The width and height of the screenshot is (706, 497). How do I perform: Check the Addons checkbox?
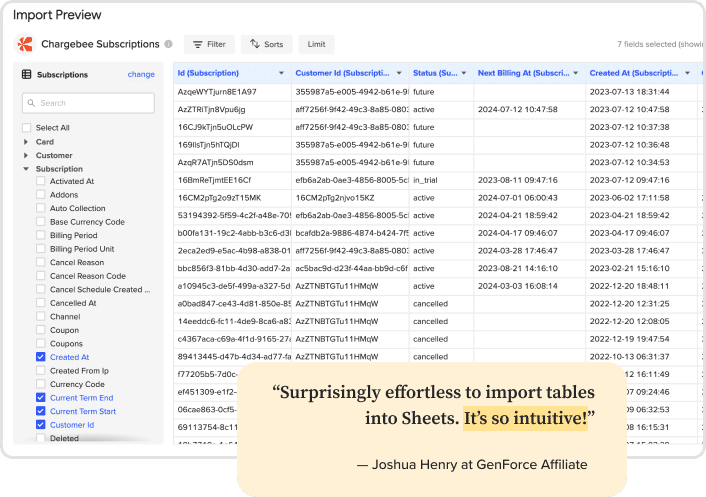click(41, 194)
